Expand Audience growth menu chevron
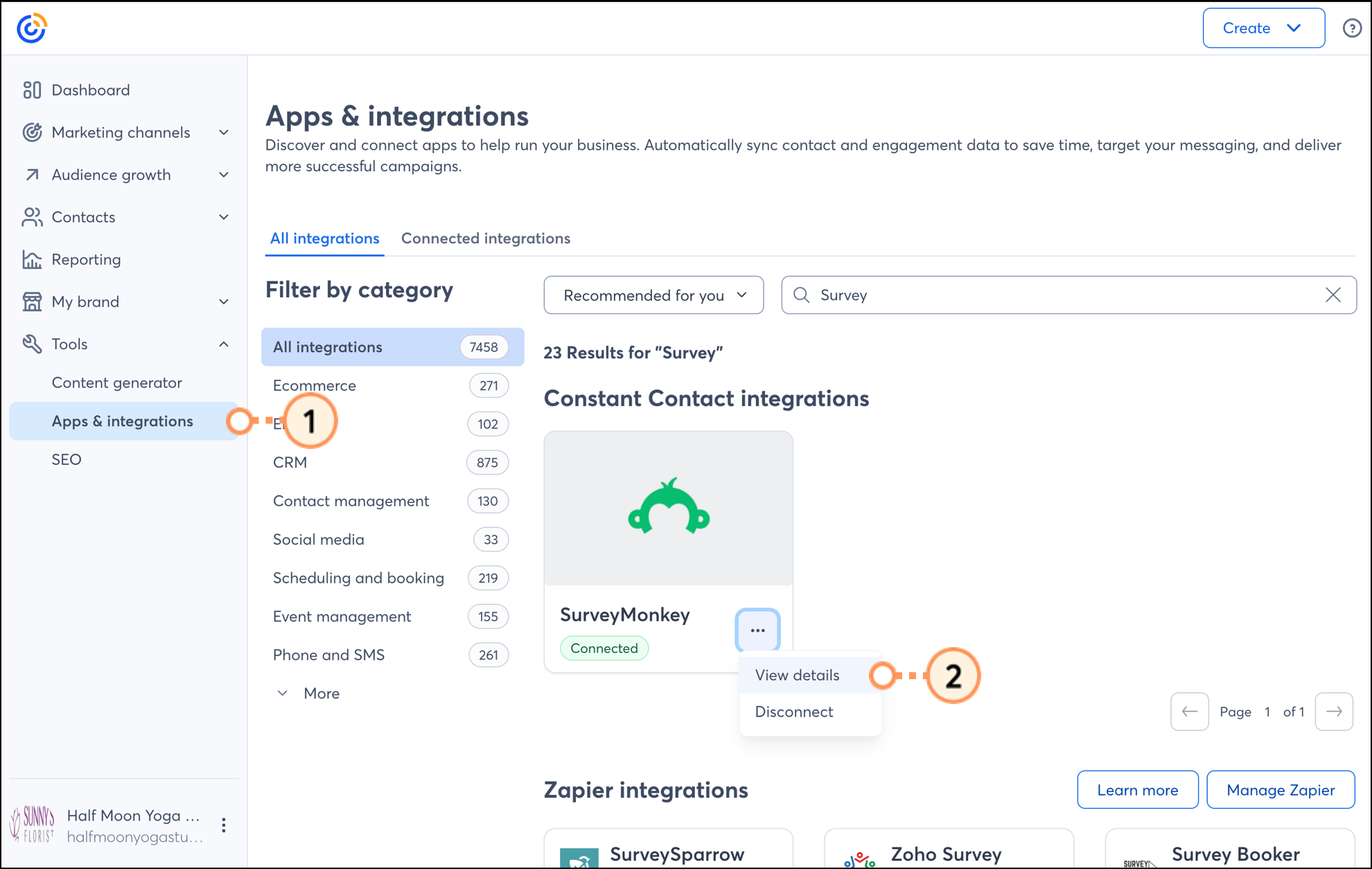 [224, 175]
